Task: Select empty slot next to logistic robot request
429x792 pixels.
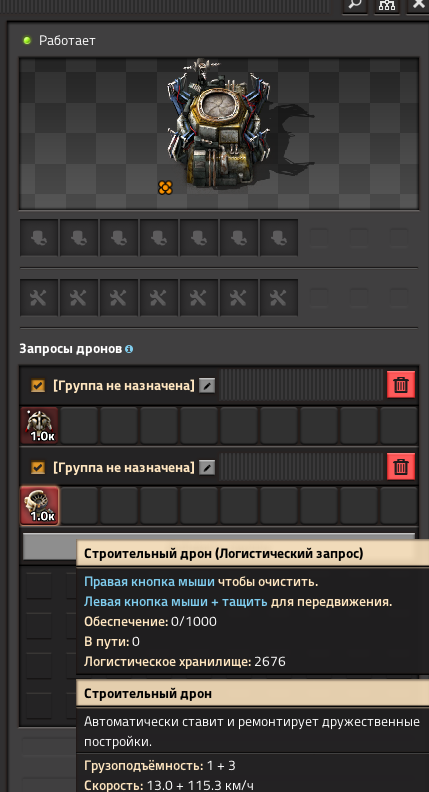Action: click(79, 425)
